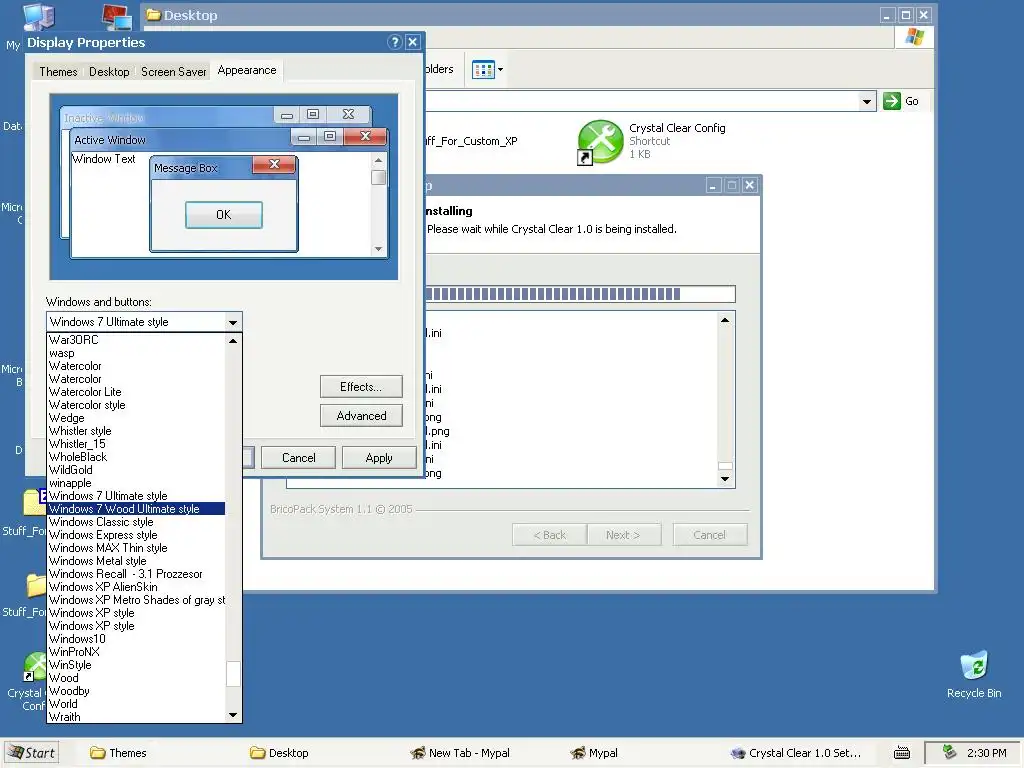Click installer log scroll down arrow
This screenshot has width=1024, height=768.
coord(725,479)
